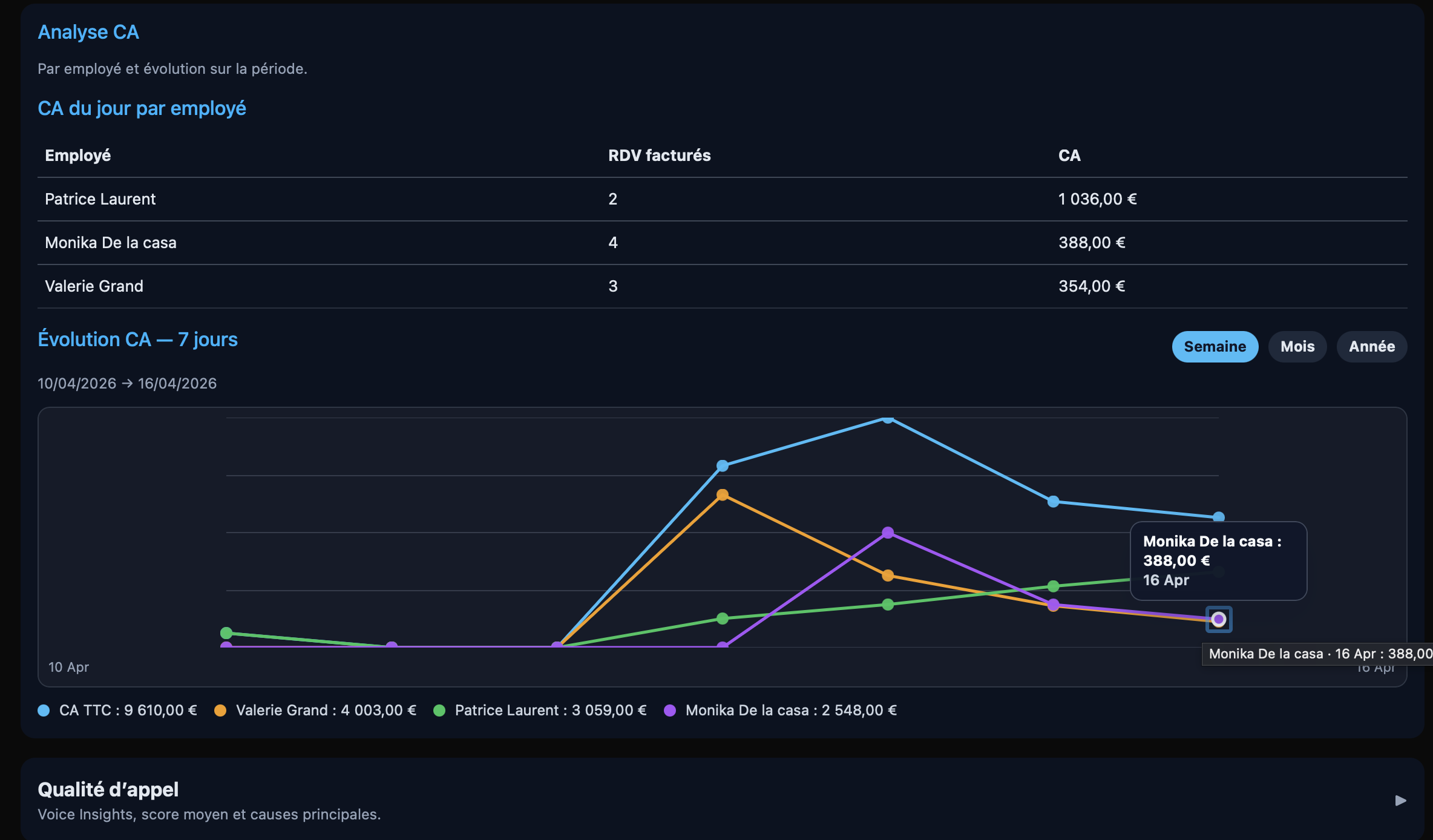The image size is (1433, 840).
Task: Click the topmost blue CA TTC peak point
Action: pos(888,418)
